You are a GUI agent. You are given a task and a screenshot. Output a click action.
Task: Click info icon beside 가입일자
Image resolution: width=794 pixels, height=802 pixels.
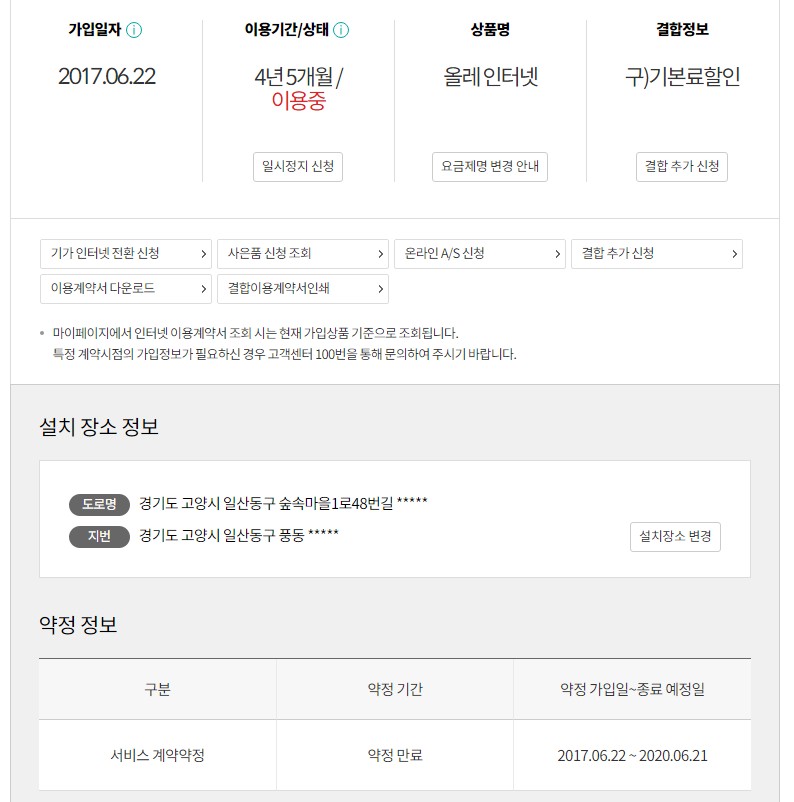pos(134,30)
